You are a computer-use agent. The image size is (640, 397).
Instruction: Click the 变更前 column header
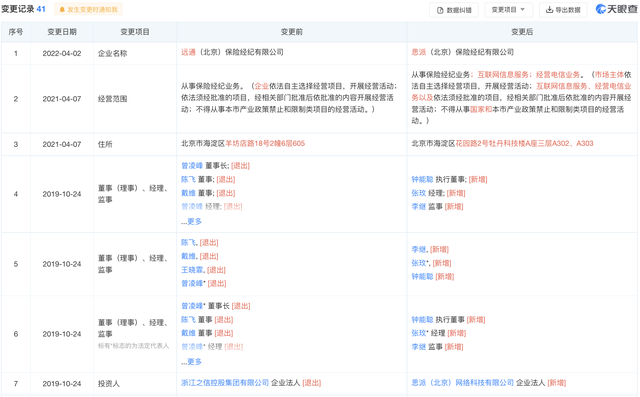291,32
